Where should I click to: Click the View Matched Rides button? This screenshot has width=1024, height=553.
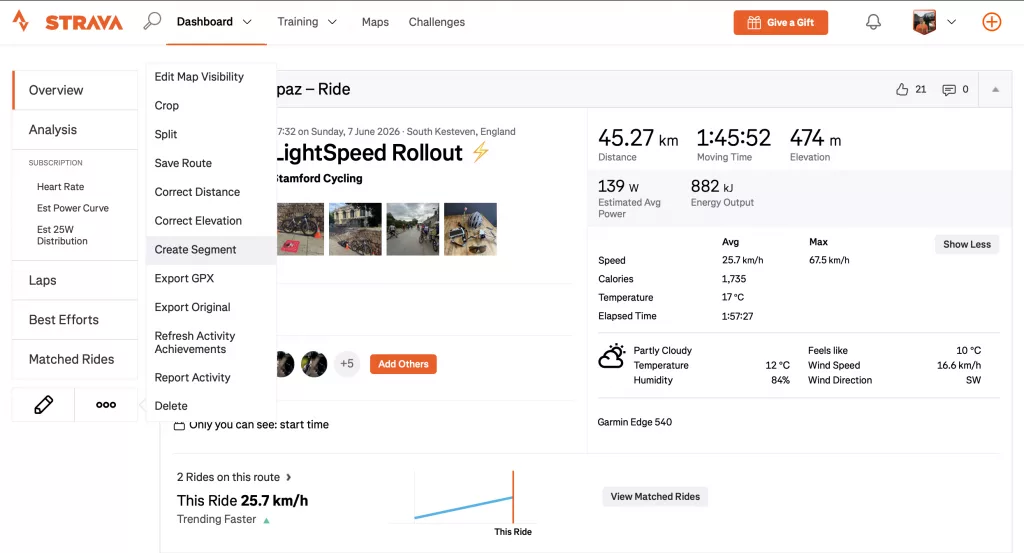pos(655,497)
